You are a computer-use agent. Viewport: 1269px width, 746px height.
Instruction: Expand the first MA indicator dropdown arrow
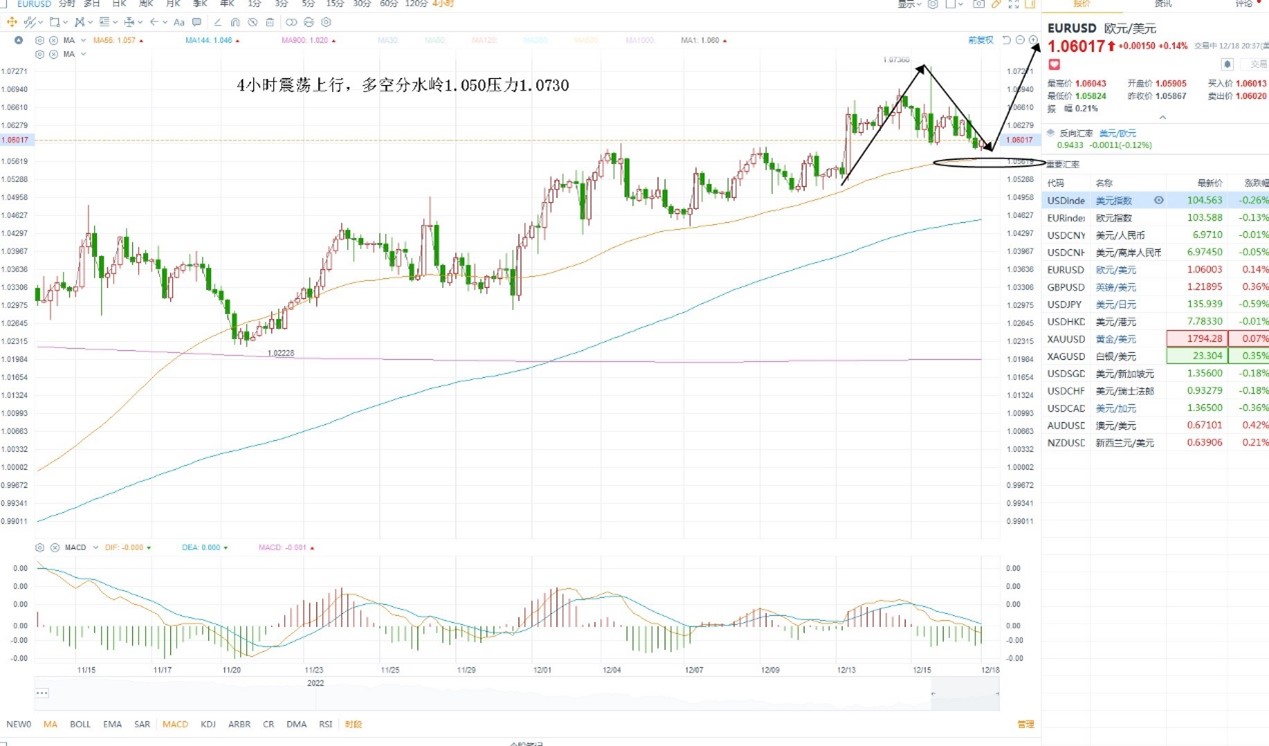pyautogui.click(x=83, y=40)
